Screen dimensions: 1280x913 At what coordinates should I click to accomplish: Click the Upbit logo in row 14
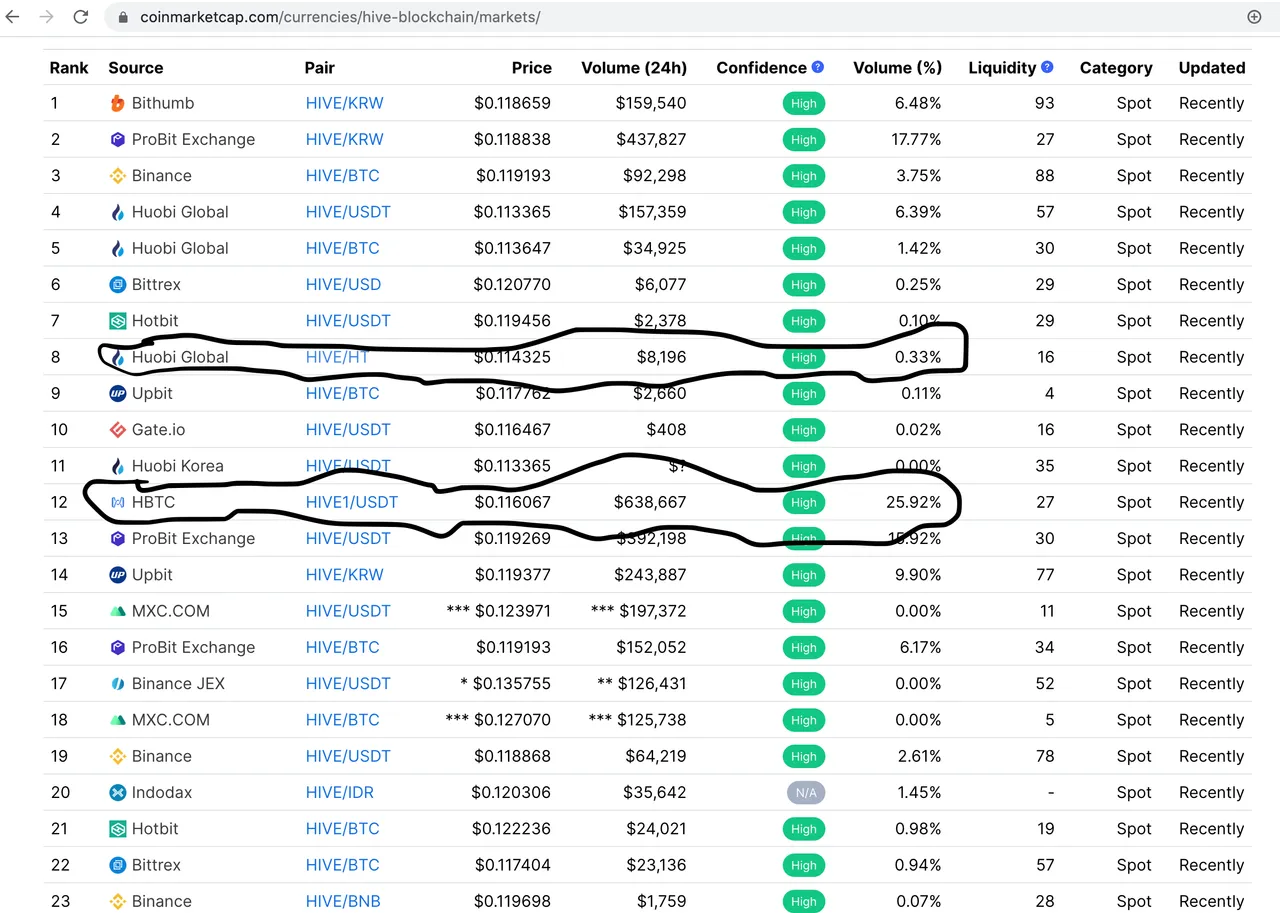pyautogui.click(x=117, y=575)
